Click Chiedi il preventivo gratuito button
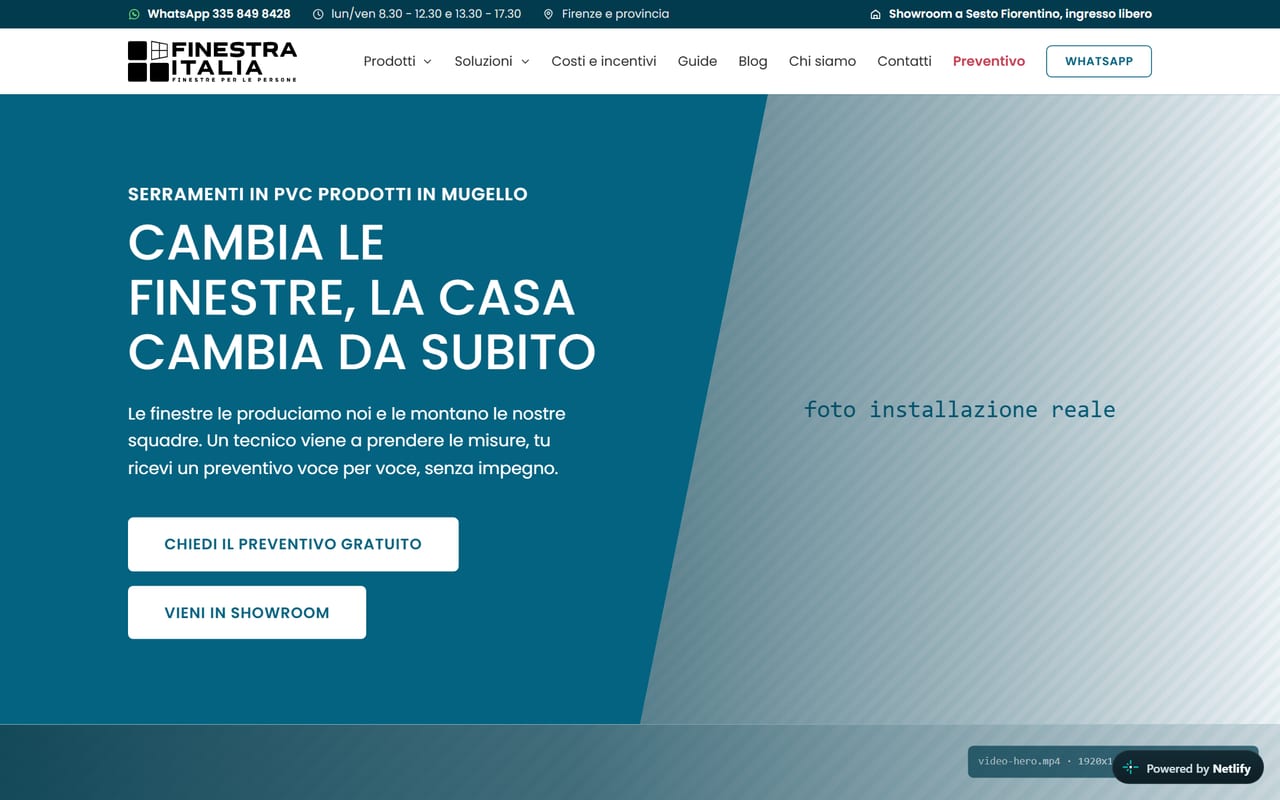Screen dimensions: 1280x800 pyautogui.click(x=293, y=544)
